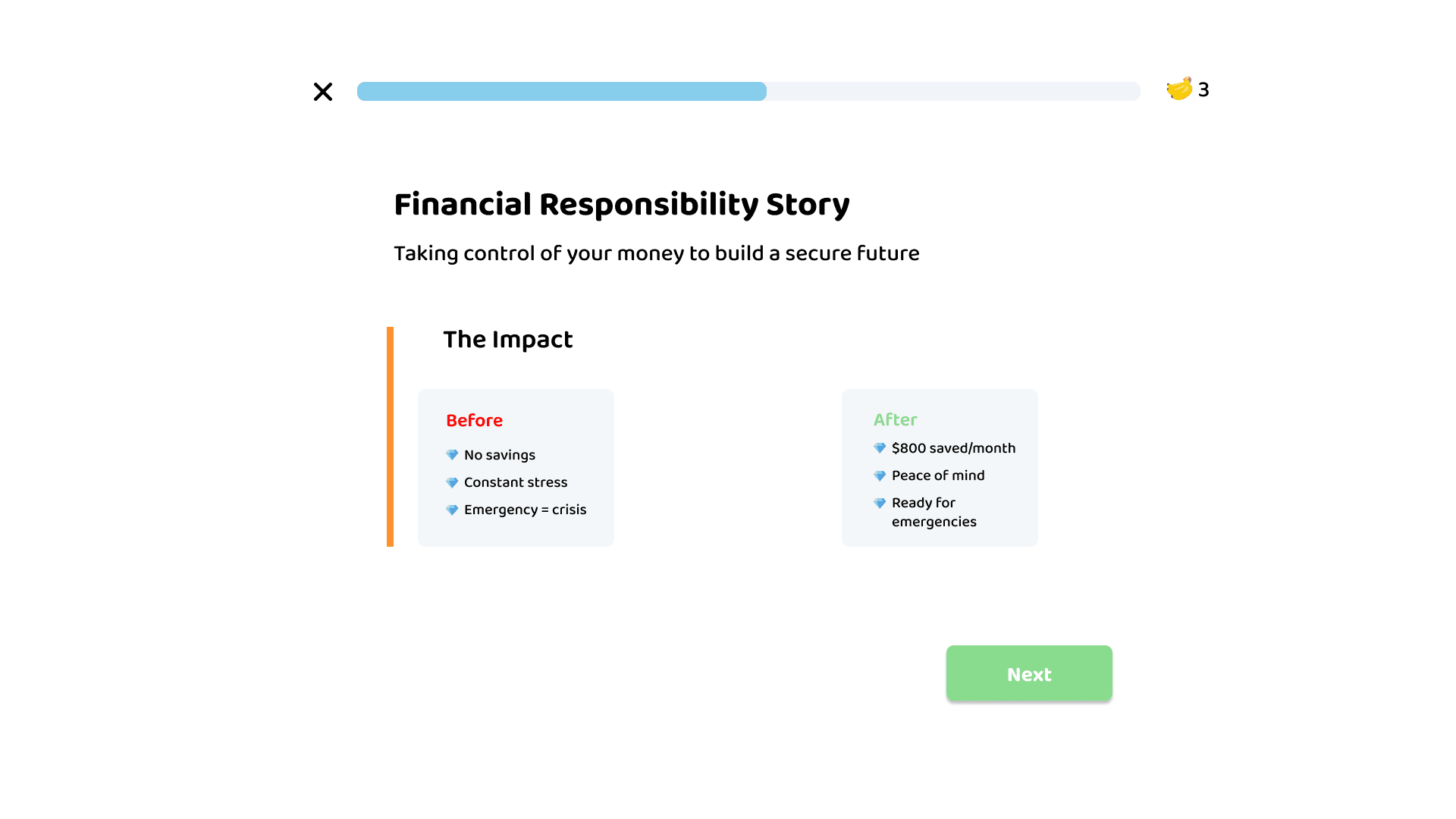
Task: Click the lesson subtitle about building secure future
Action: pyautogui.click(x=656, y=253)
